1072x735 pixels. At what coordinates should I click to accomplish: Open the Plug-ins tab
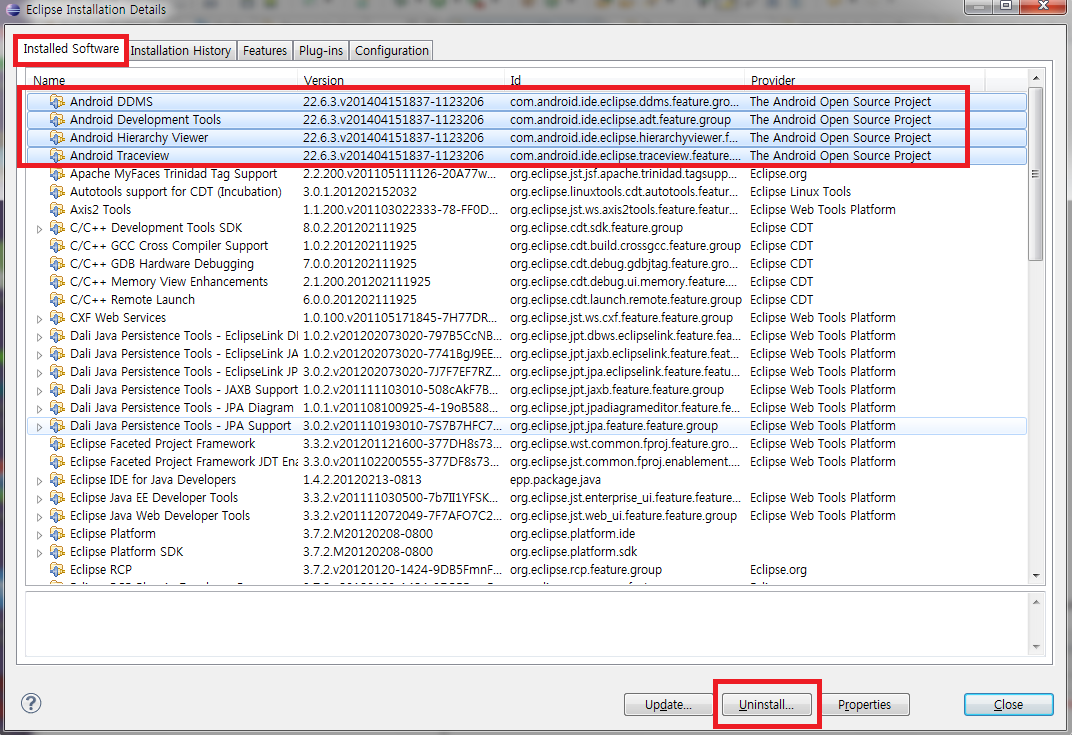tap(320, 50)
